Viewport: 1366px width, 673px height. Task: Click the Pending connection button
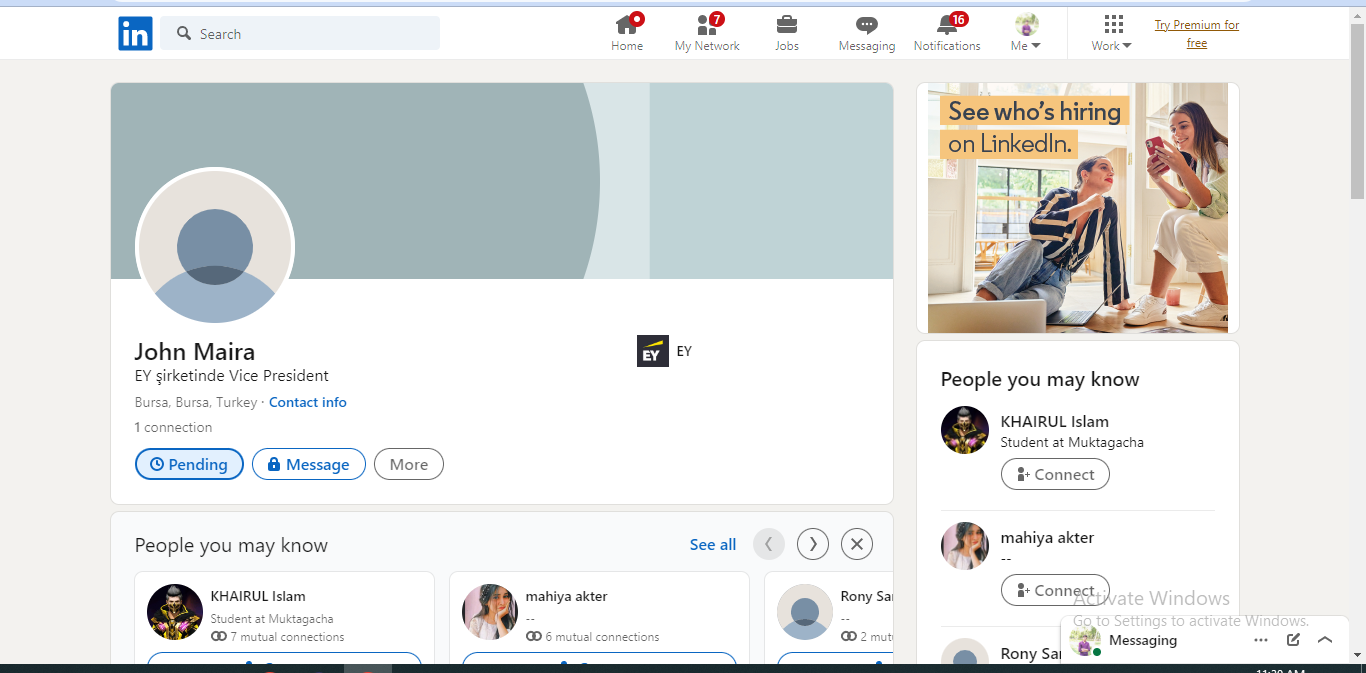[x=189, y=464]
